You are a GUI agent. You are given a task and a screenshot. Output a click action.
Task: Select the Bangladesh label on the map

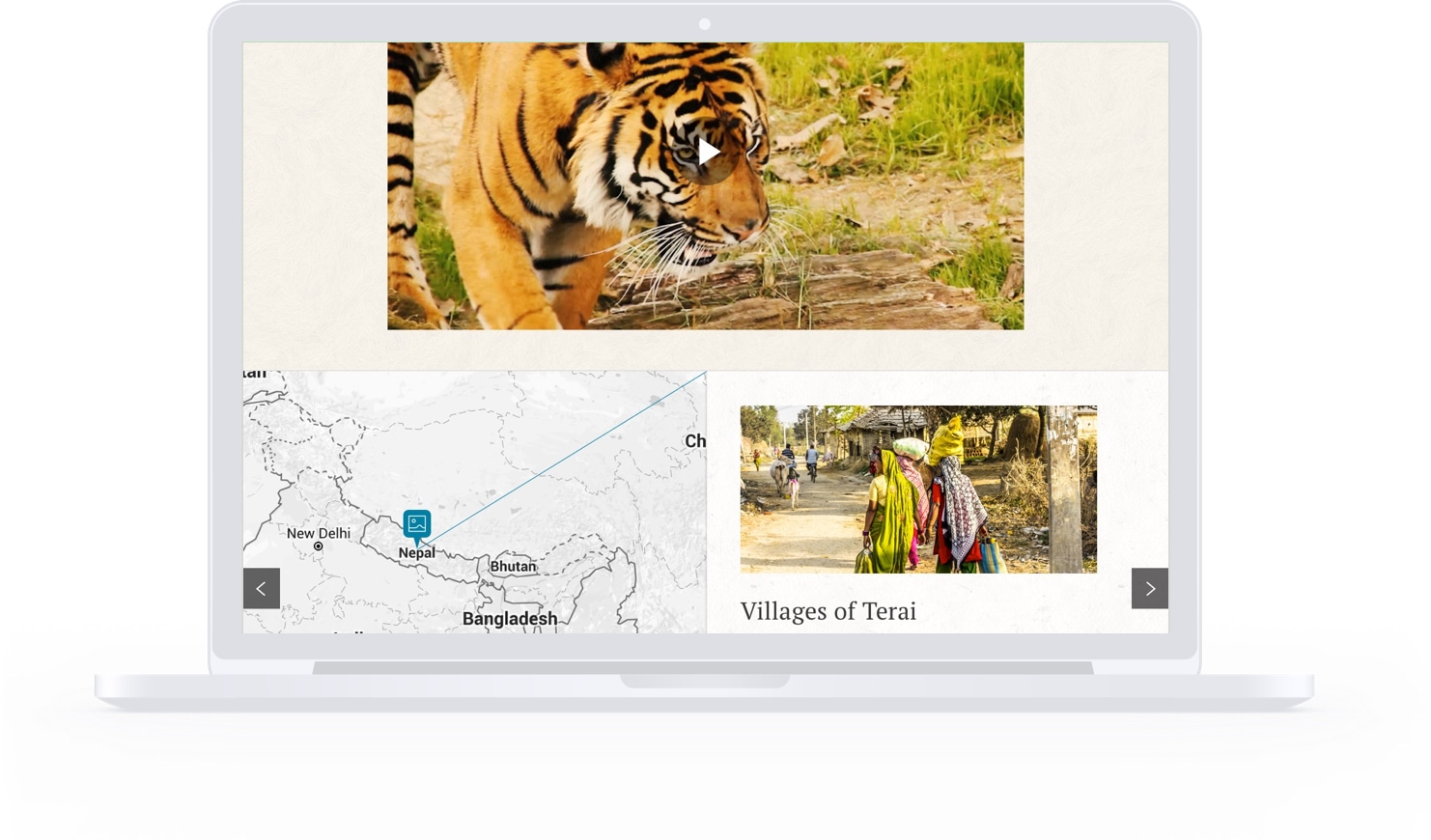[x=510, y=619]
